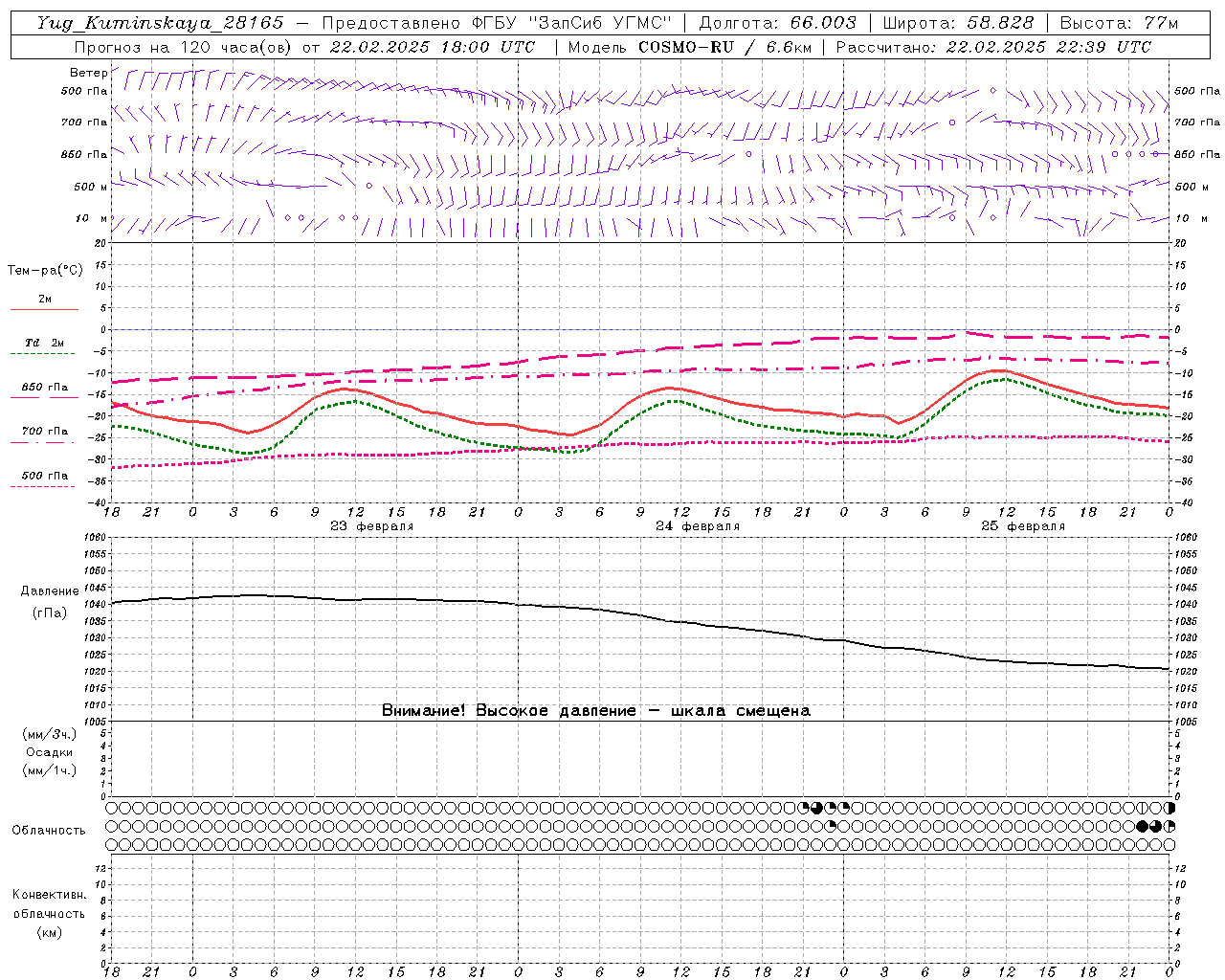Viewport: 1225px width, 980px height.
Task: Click the 850 гПа temperature legend entry
Action: 45,388
